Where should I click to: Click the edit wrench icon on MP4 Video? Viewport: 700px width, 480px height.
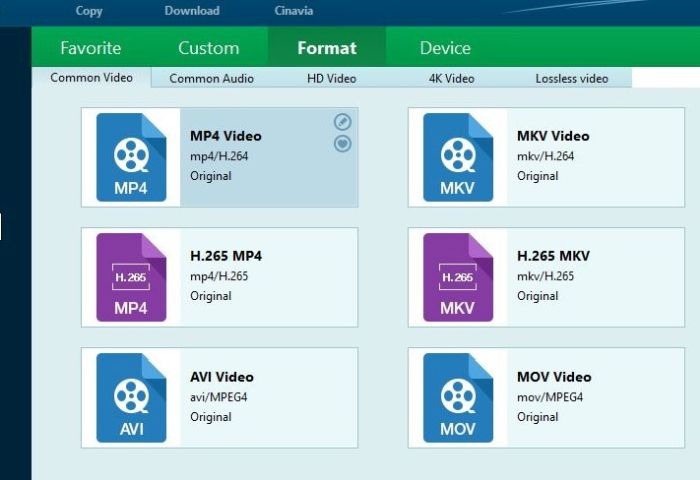pos(342,122)
